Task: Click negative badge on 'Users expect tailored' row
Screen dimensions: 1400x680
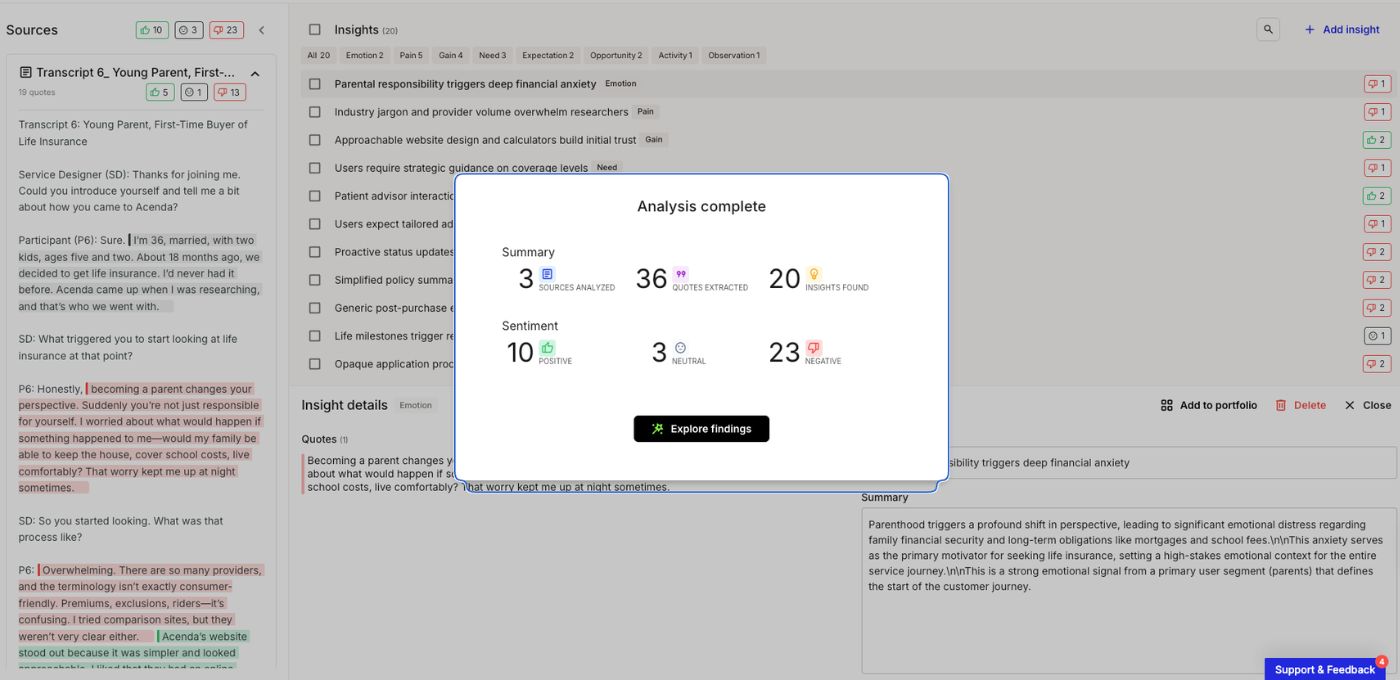Action: pyautogui.click(x=1377, y=224)
